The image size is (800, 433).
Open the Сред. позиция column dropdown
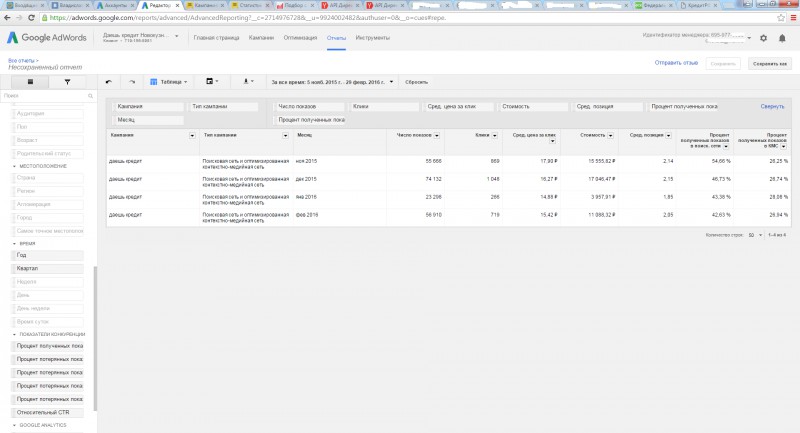tap(668, 136)
